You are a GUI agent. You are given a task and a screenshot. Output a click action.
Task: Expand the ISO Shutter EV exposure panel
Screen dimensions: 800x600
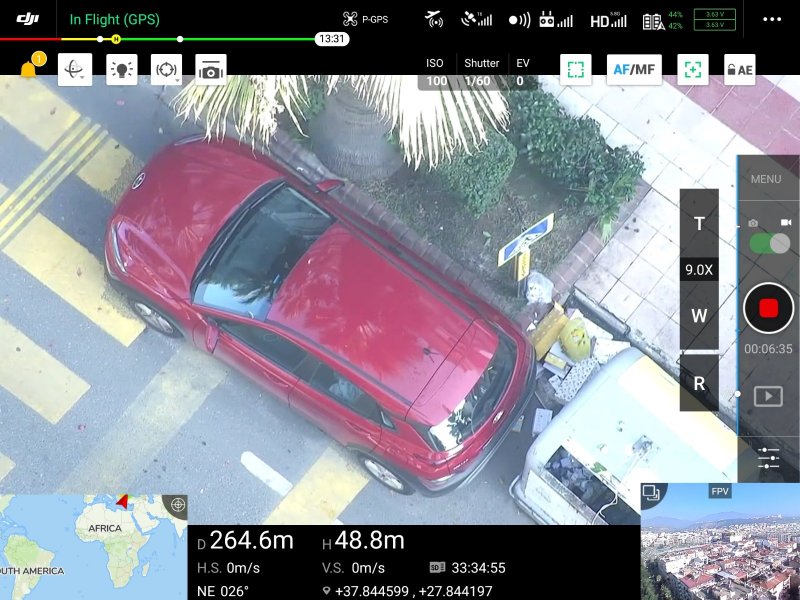tap(478, 72)
